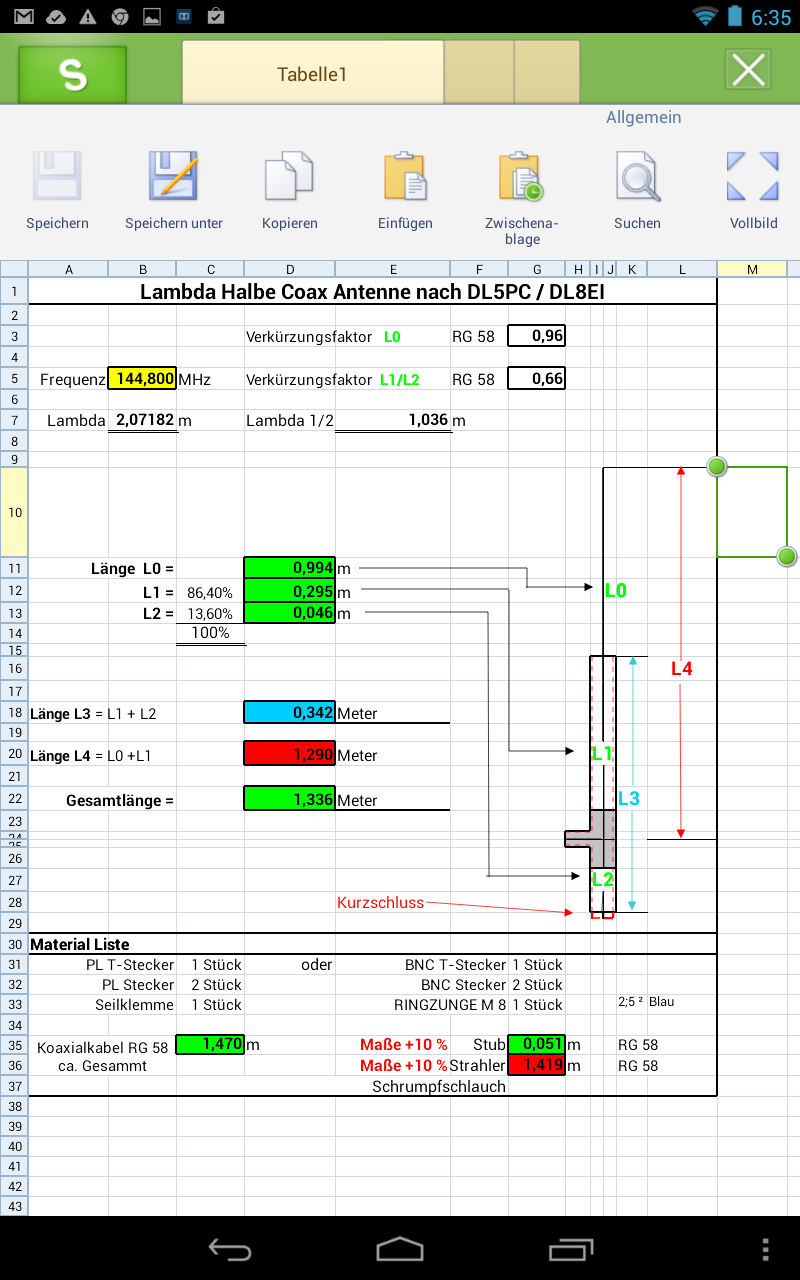Screen dimensions: 800x1280
Task: Select the cell with value 0,66
Action: 537,378
